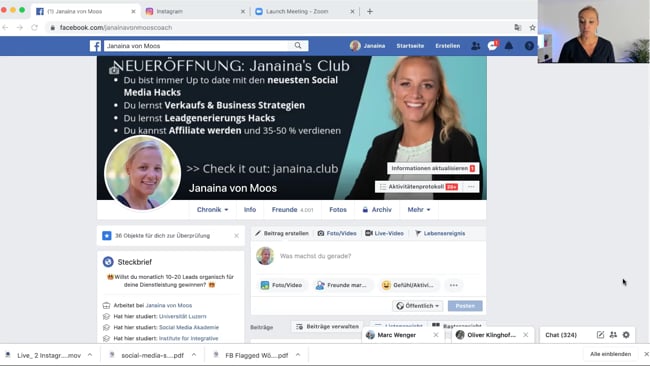Reload the page
Image resolution: width=650 pixels, height=366 pixels.
click(x=34, y=27)
